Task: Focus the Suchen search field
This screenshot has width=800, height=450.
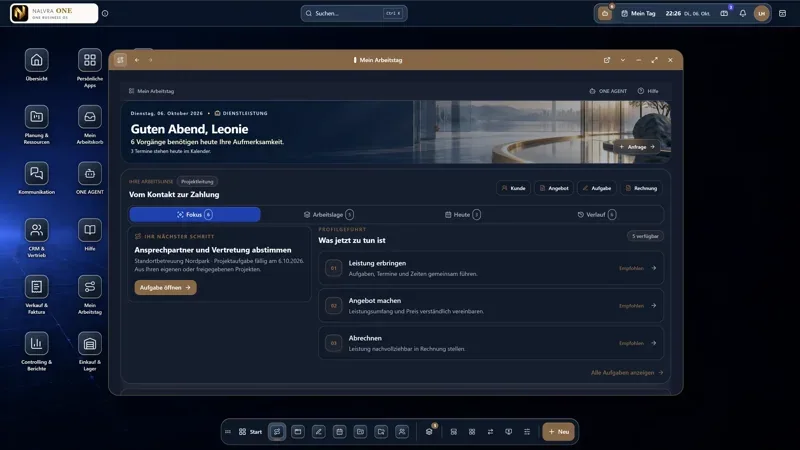Action: (354, 14)
